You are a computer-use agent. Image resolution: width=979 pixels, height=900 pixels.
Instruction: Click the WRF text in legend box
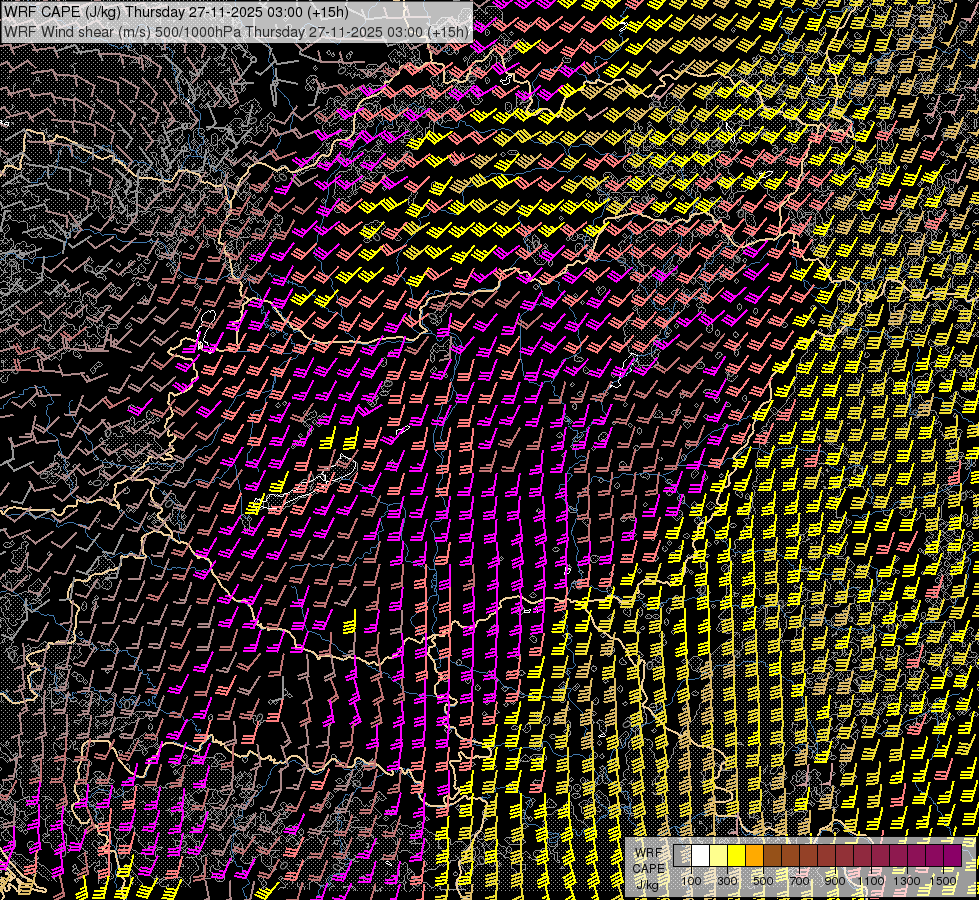648,853
